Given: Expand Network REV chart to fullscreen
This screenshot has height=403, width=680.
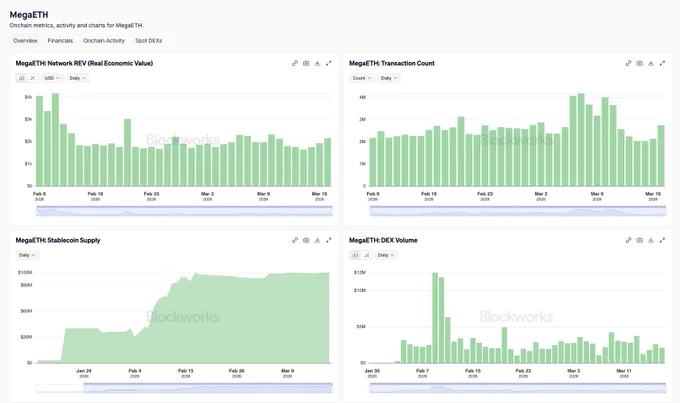Looking at the screenshot, I should click(x=329, y=63).
